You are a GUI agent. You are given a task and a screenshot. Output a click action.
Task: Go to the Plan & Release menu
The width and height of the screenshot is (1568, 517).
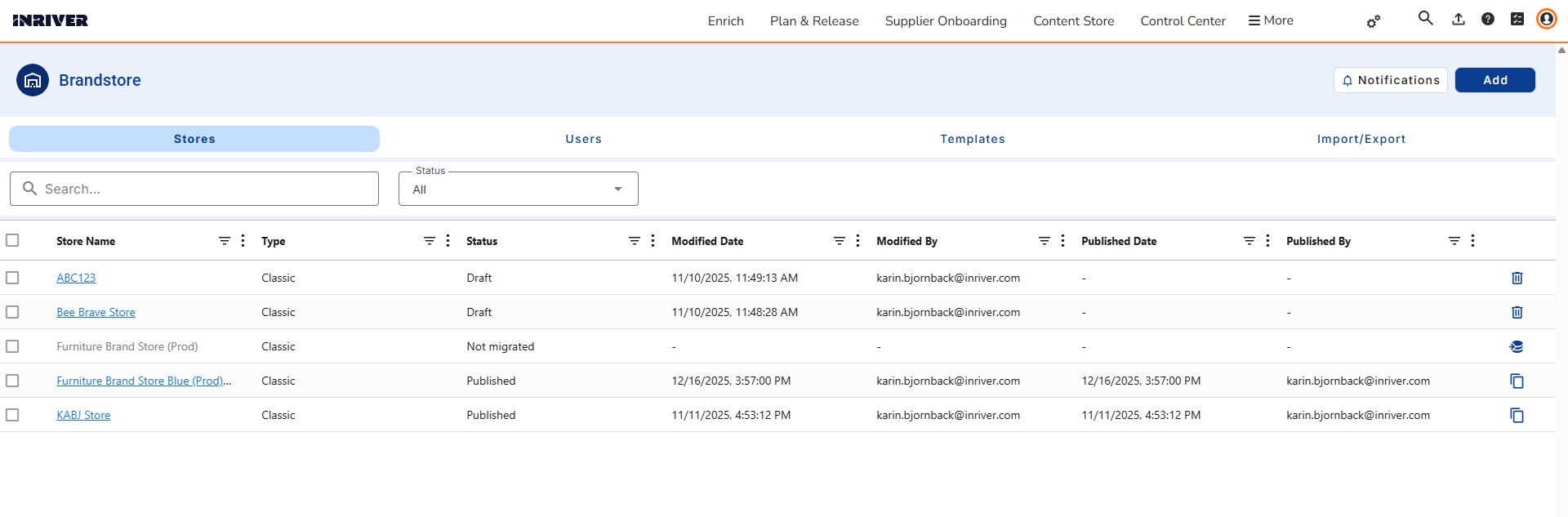(x=814, y=21)
